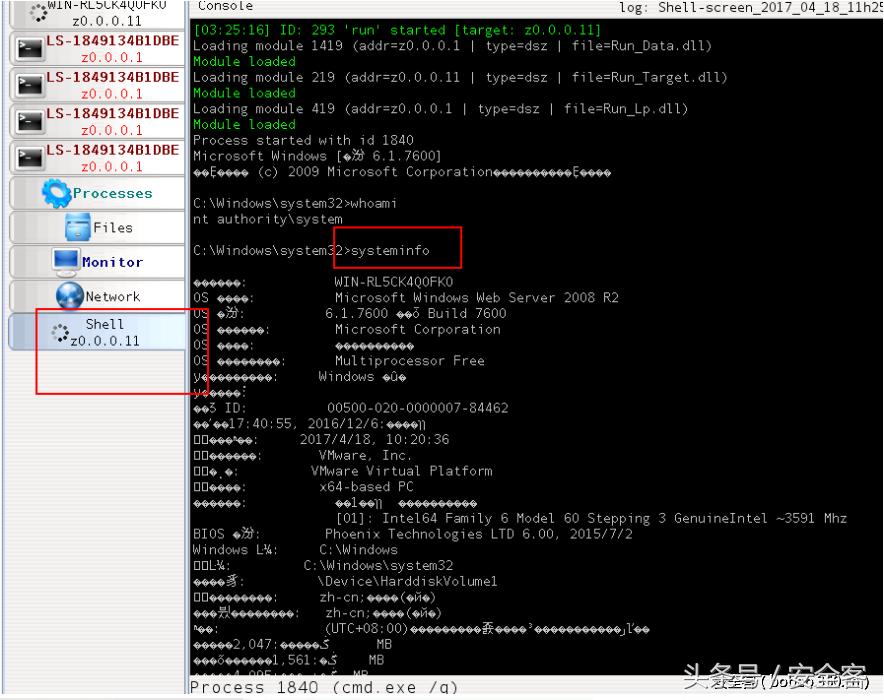Open the Files panel drive icon
The height and width of the screenshot is (700, 884).
77,227
